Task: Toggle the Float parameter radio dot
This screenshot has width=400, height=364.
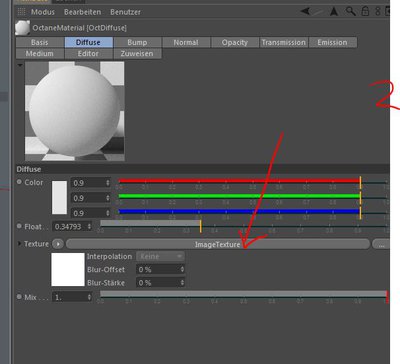Action: 19,226
